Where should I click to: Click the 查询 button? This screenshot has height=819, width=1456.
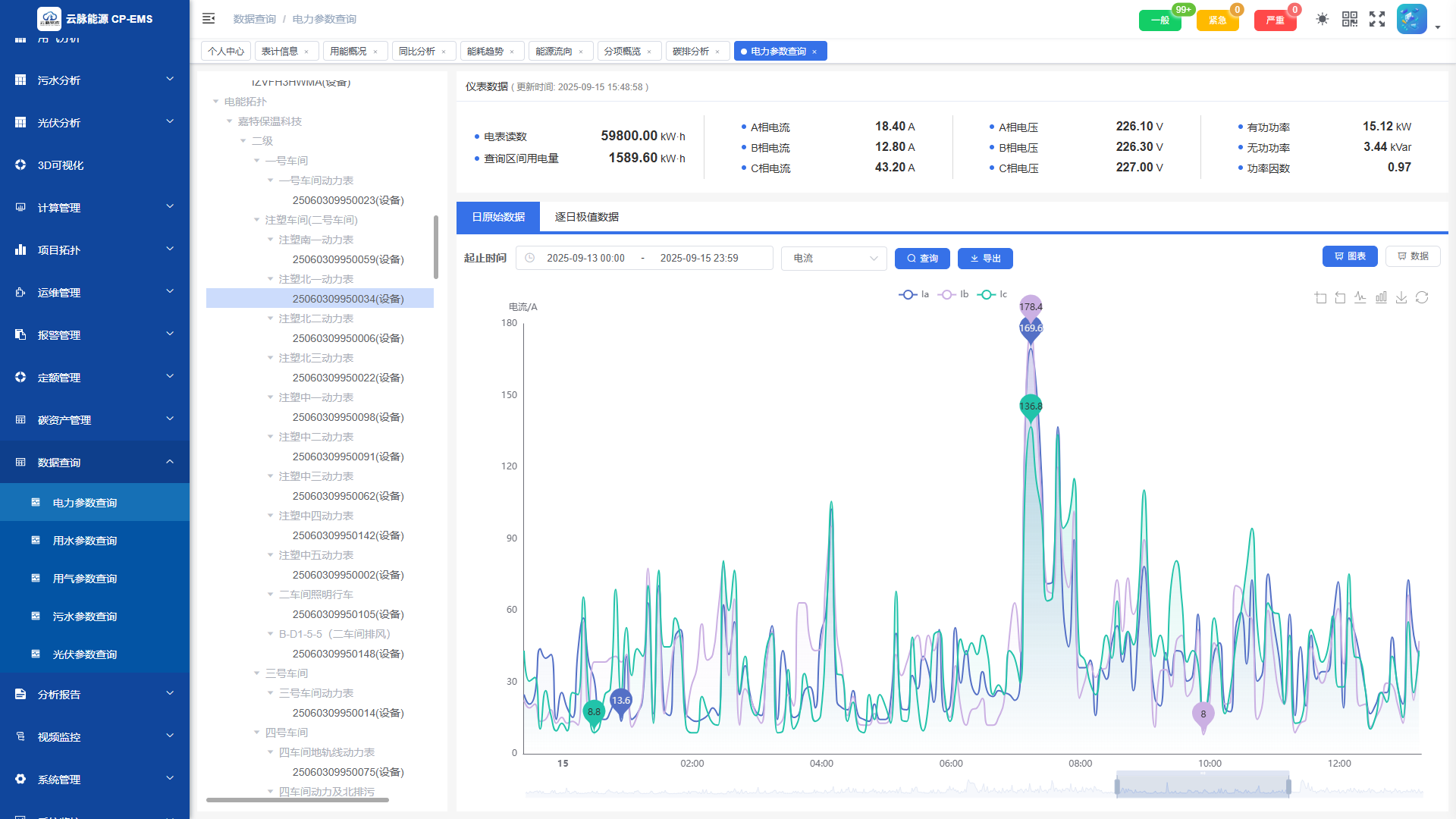922,259
